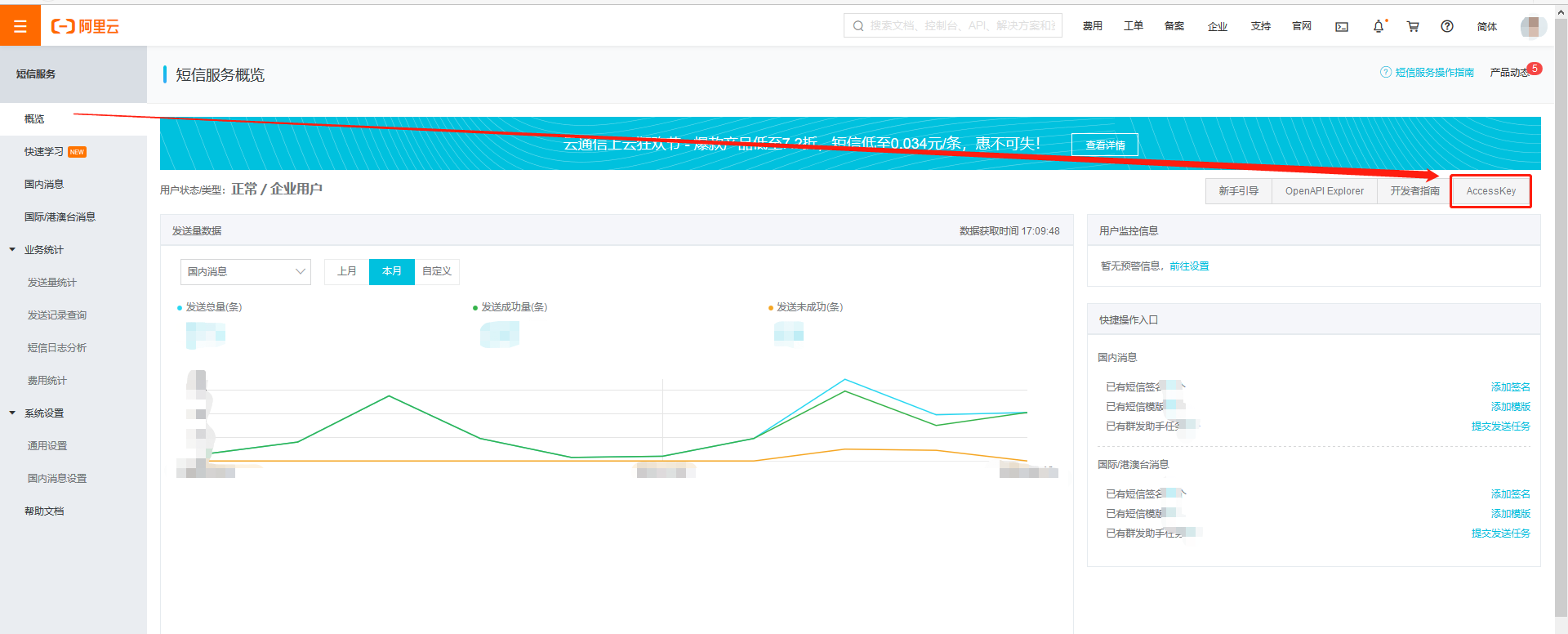The image size is (1568, 634).
Task: Open 产品动态
Action: click(x=1509, y=72)
